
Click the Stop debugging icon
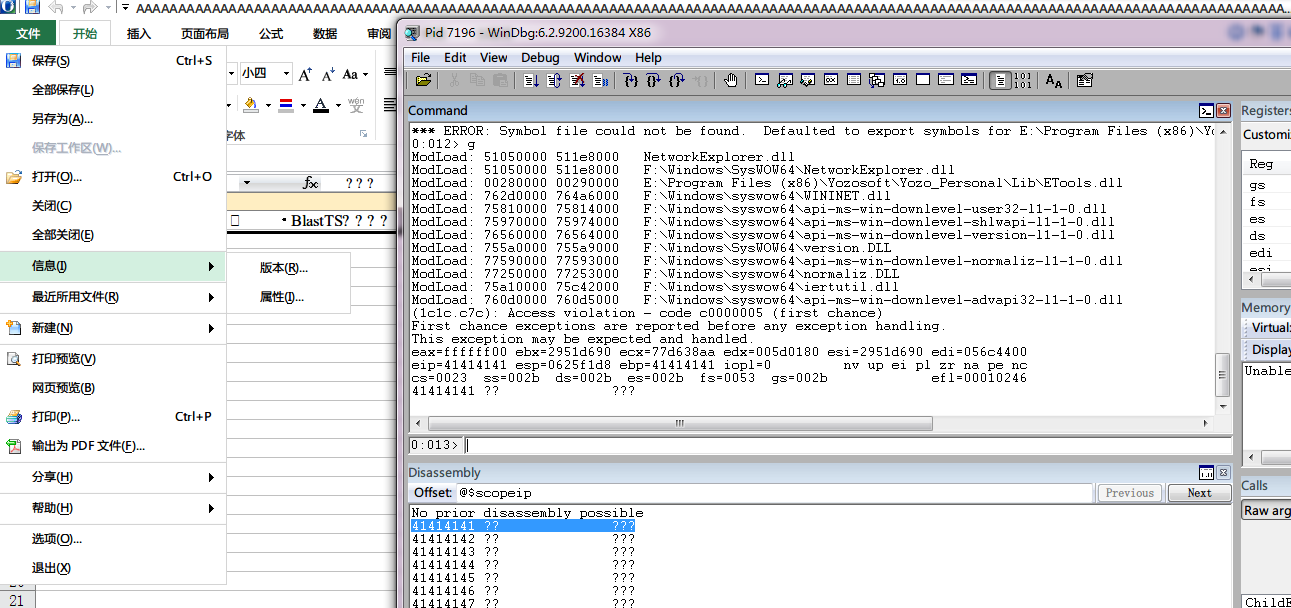click(x=578, y=80)
